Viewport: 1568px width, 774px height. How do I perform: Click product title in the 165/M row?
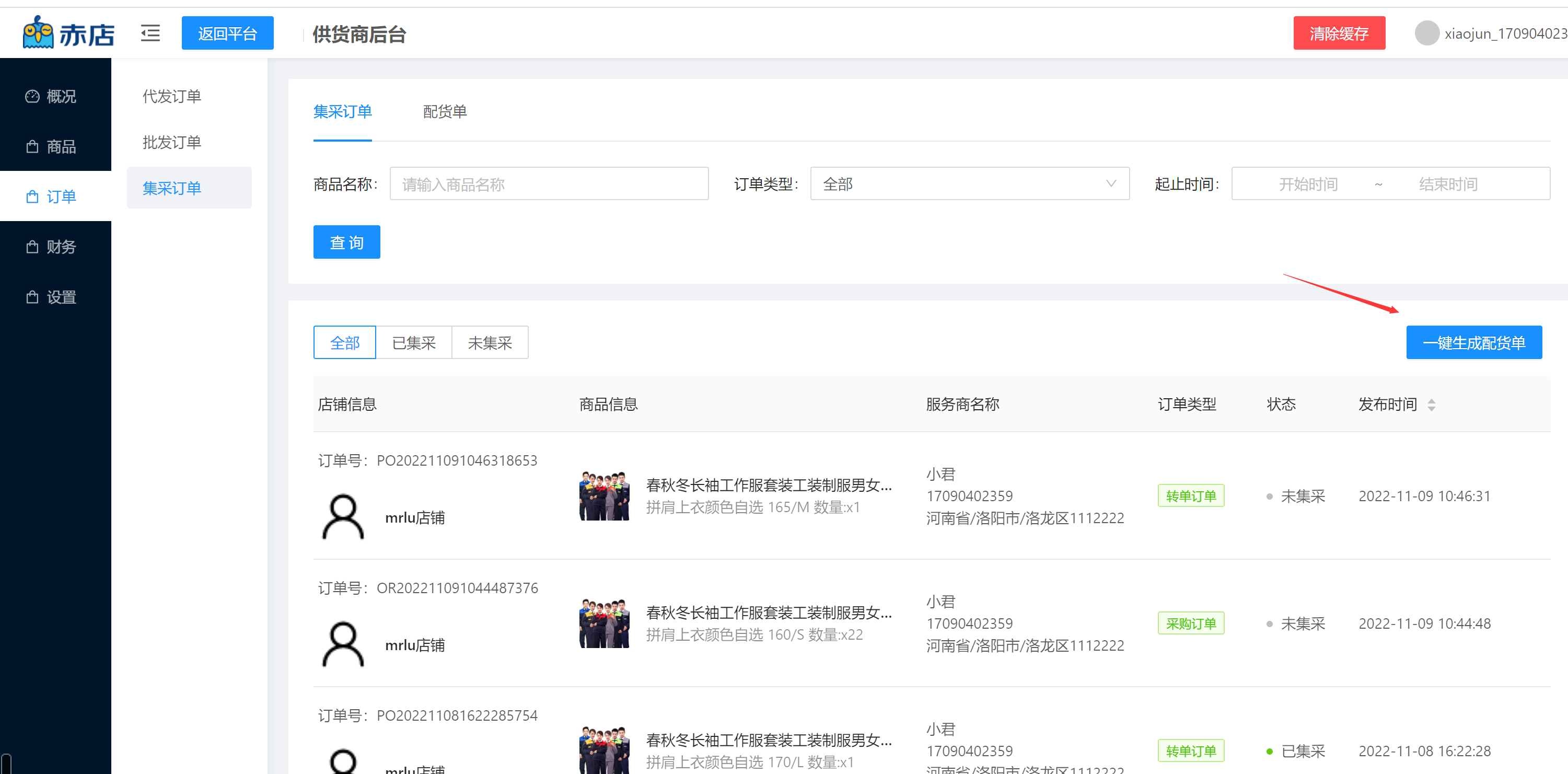(769, 485)
